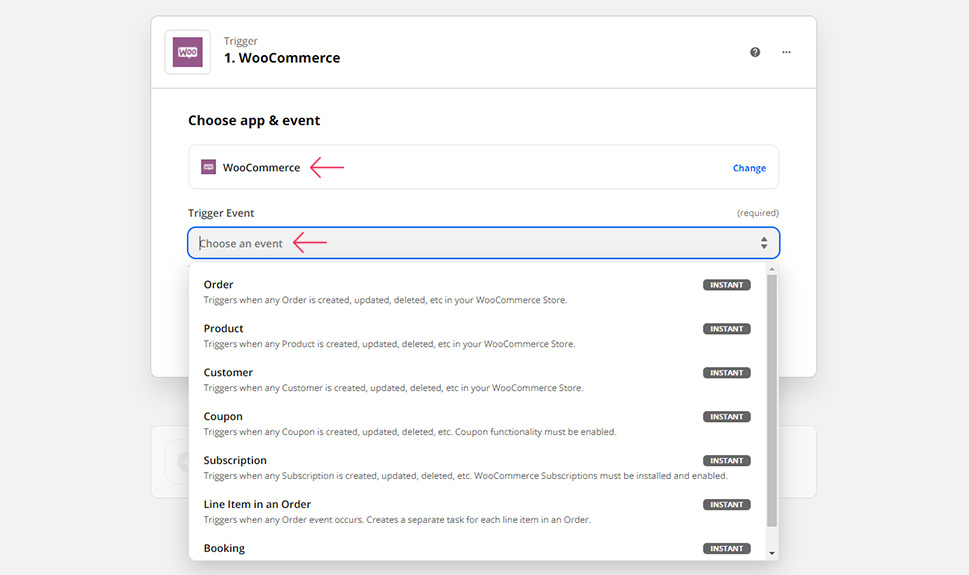
Task: Open the help question mark icon
Action: pyautogui.click(x=755, y=52)
